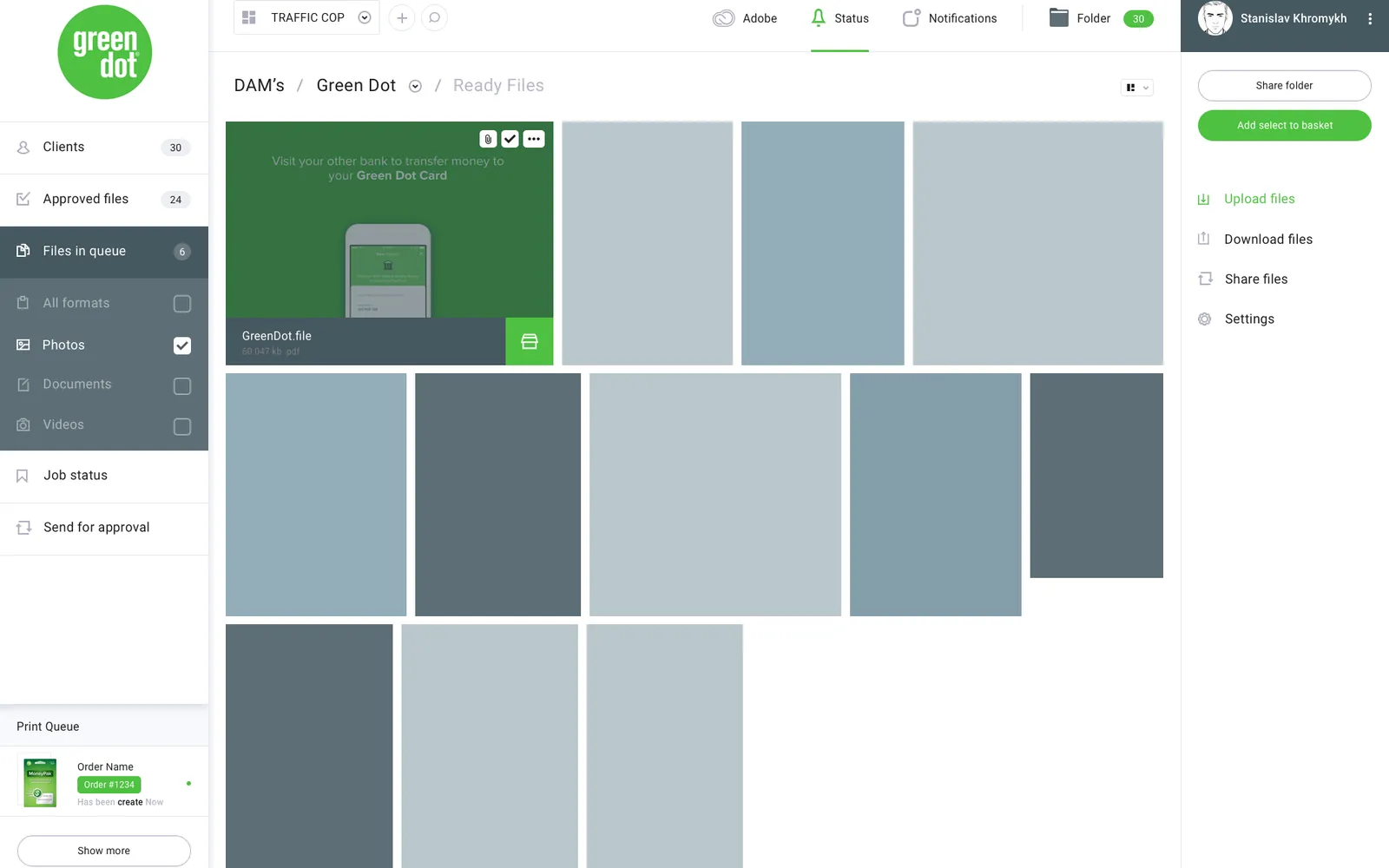The height and width of the screenshot is (868, 1389).
Task: Click the Show more button
Action: [104, 851]
